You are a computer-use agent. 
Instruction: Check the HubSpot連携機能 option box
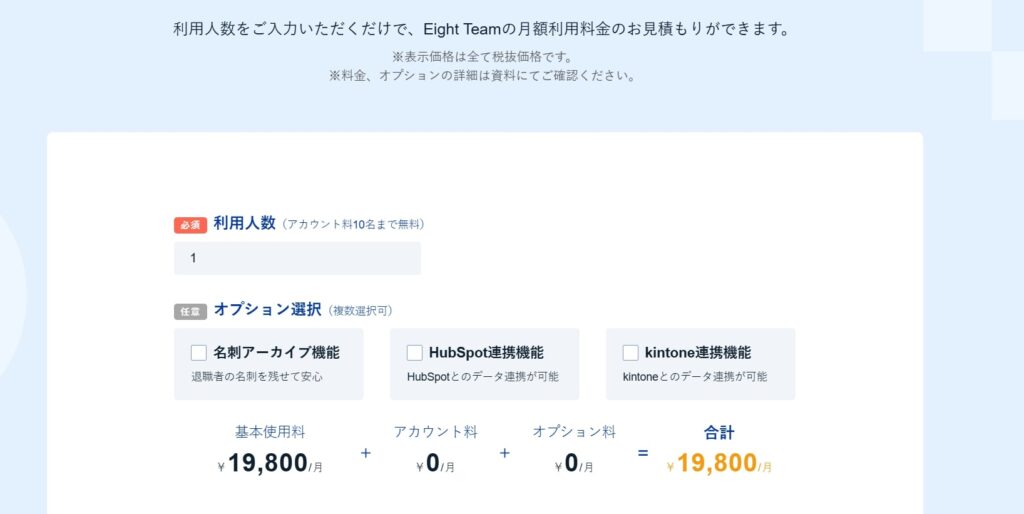pos(415,353)
